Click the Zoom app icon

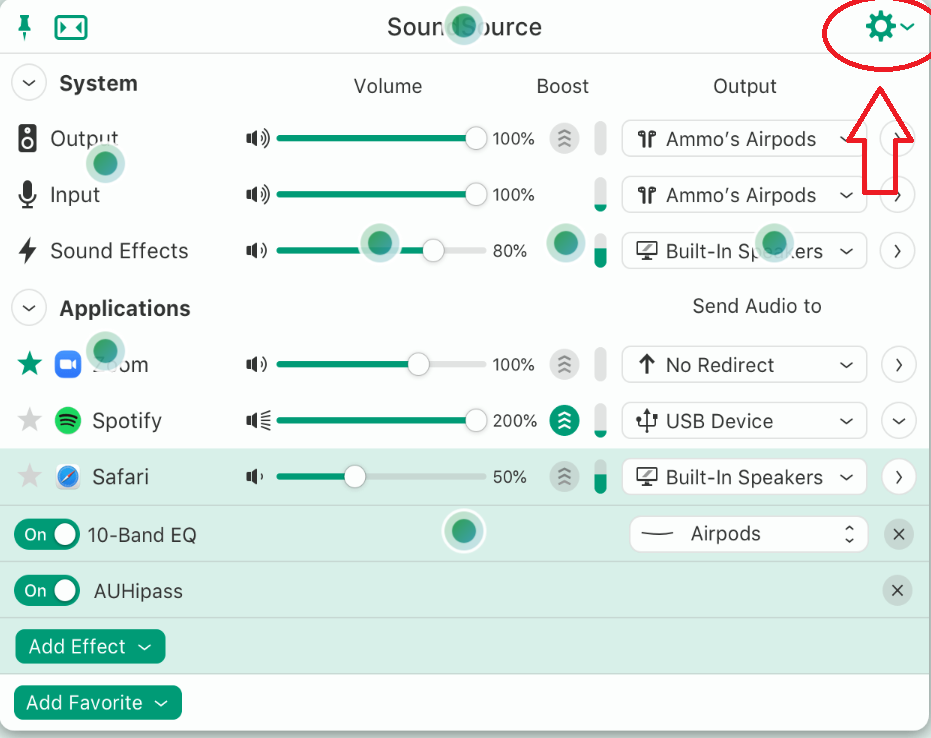coord(68,364)
